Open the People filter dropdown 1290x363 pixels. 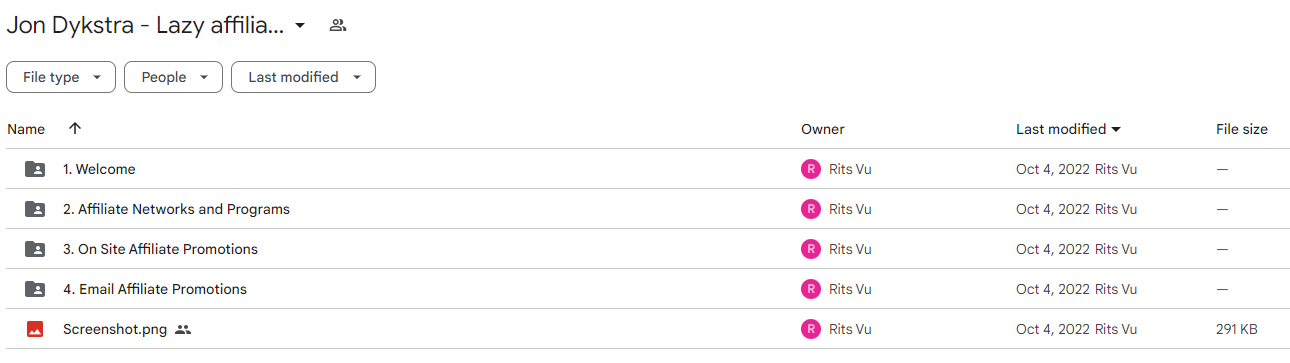click(173, 77)
